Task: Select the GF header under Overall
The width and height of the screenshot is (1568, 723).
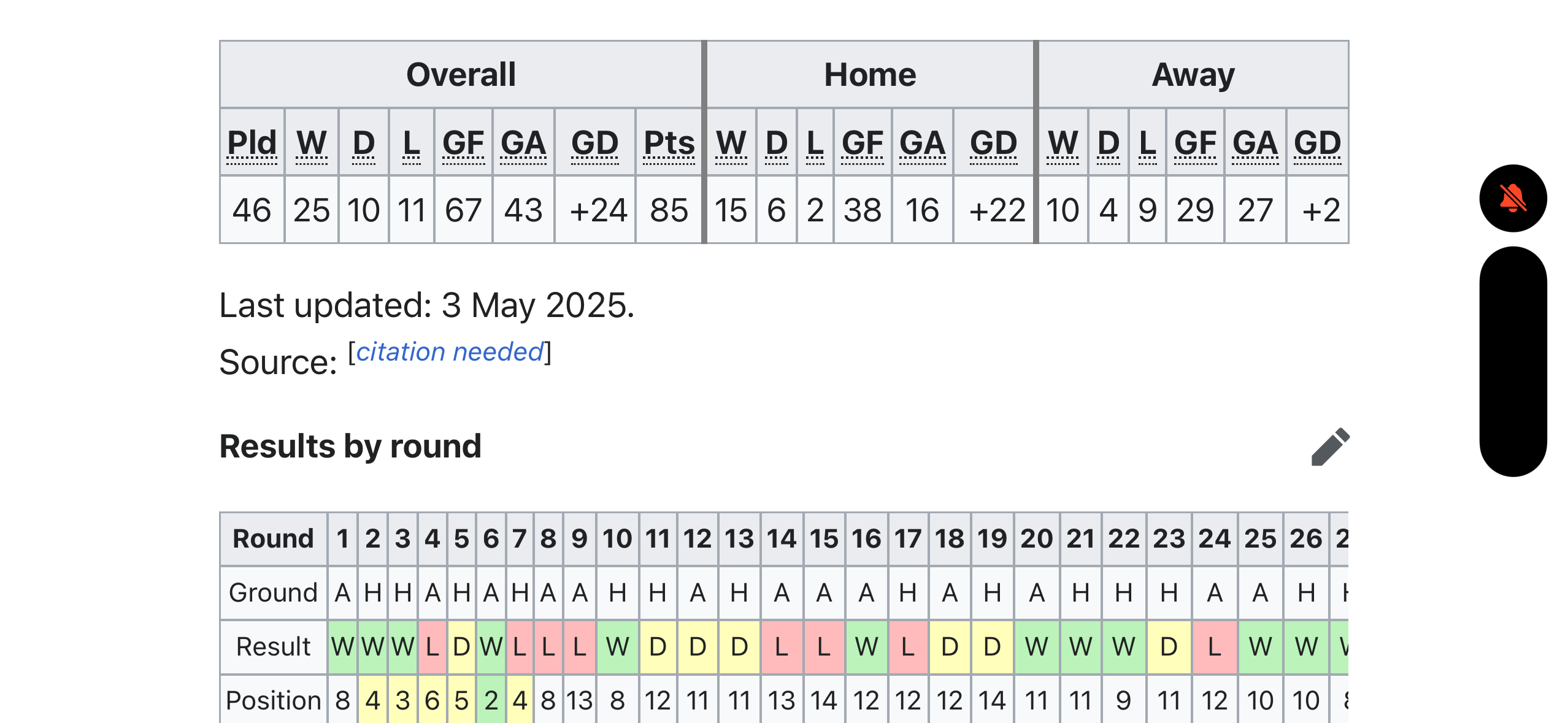Action: (463, 143)
